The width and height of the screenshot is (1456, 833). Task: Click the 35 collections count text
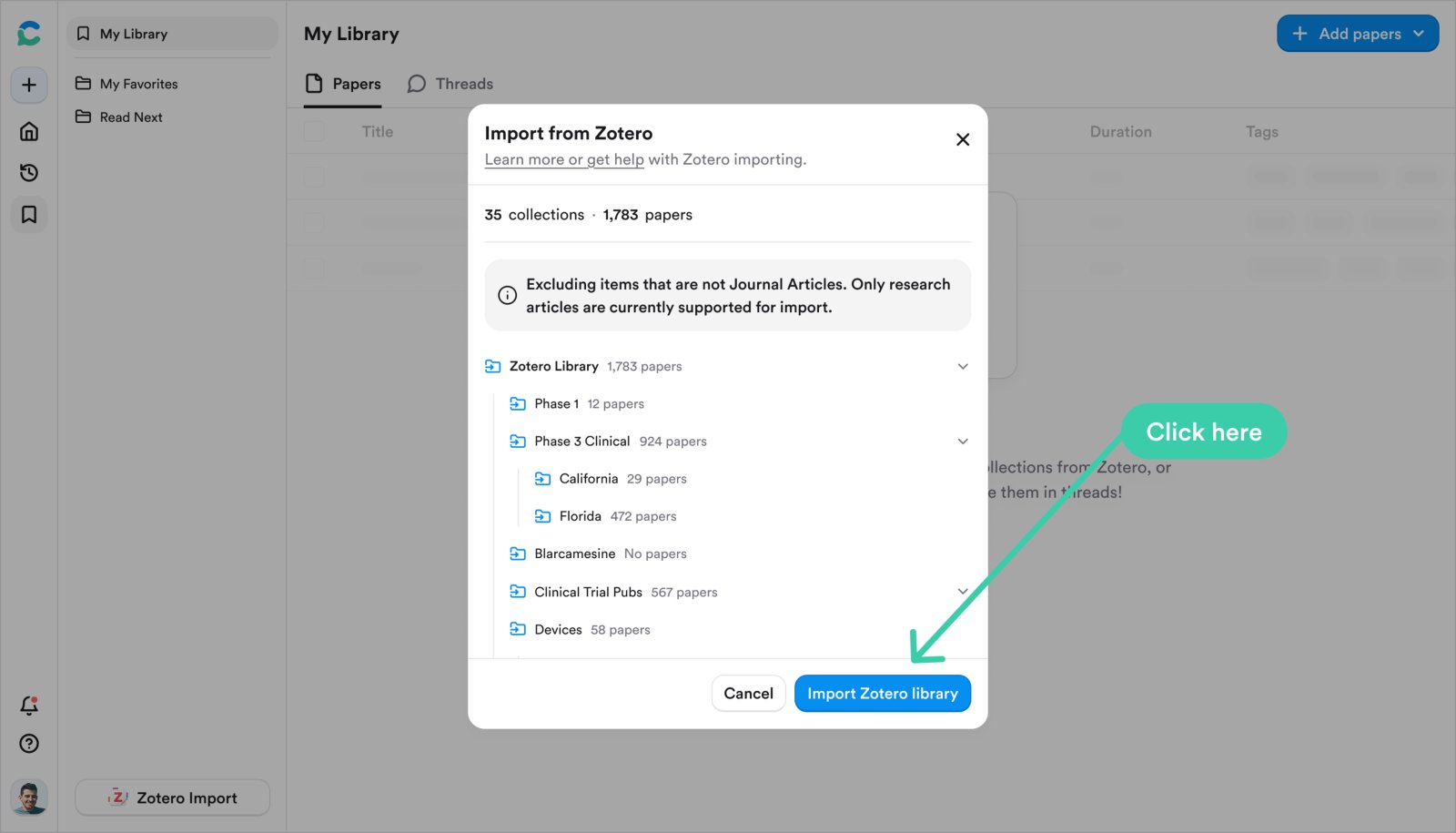coord(534,215)
